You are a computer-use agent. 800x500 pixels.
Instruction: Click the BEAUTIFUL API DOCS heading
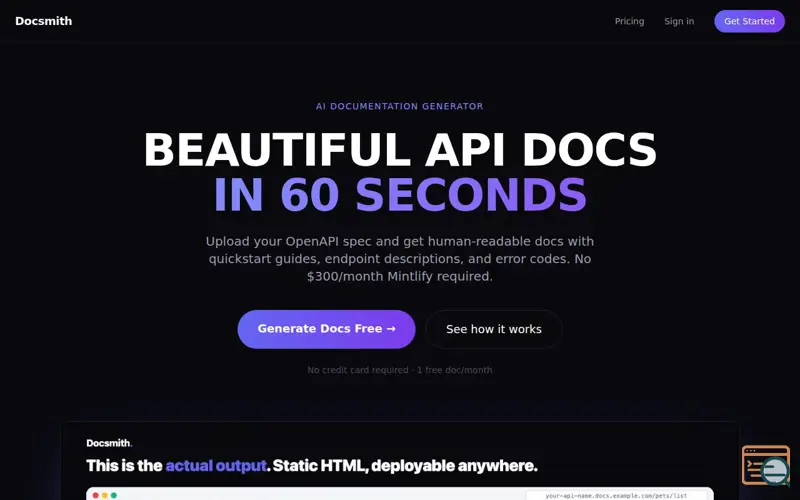pyautogui.click(x=399, y=149)
